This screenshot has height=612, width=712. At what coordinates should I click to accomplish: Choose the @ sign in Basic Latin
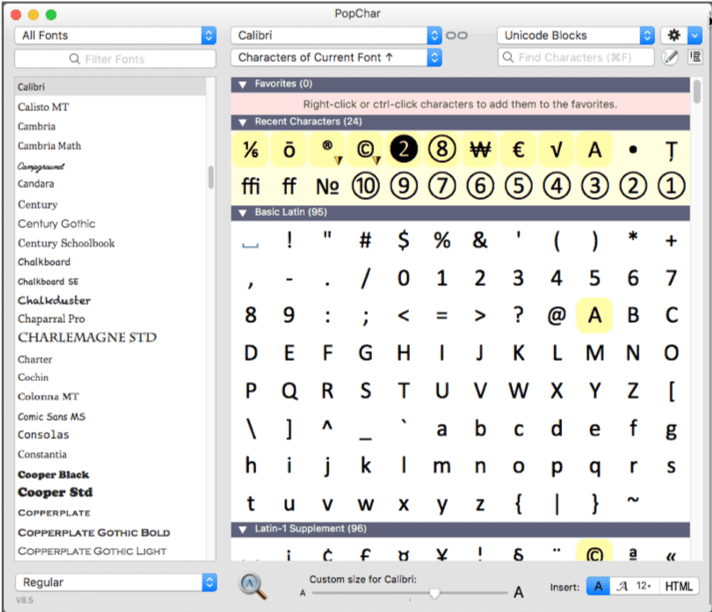(x=557, y=315)
